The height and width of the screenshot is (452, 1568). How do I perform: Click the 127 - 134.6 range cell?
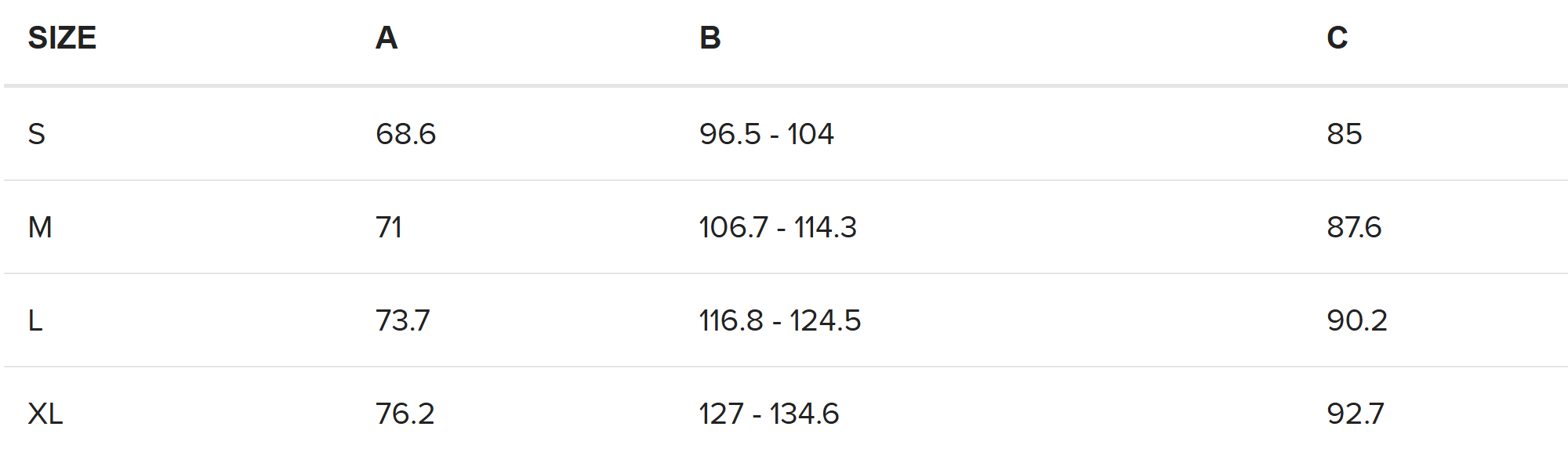click(768, 414)
